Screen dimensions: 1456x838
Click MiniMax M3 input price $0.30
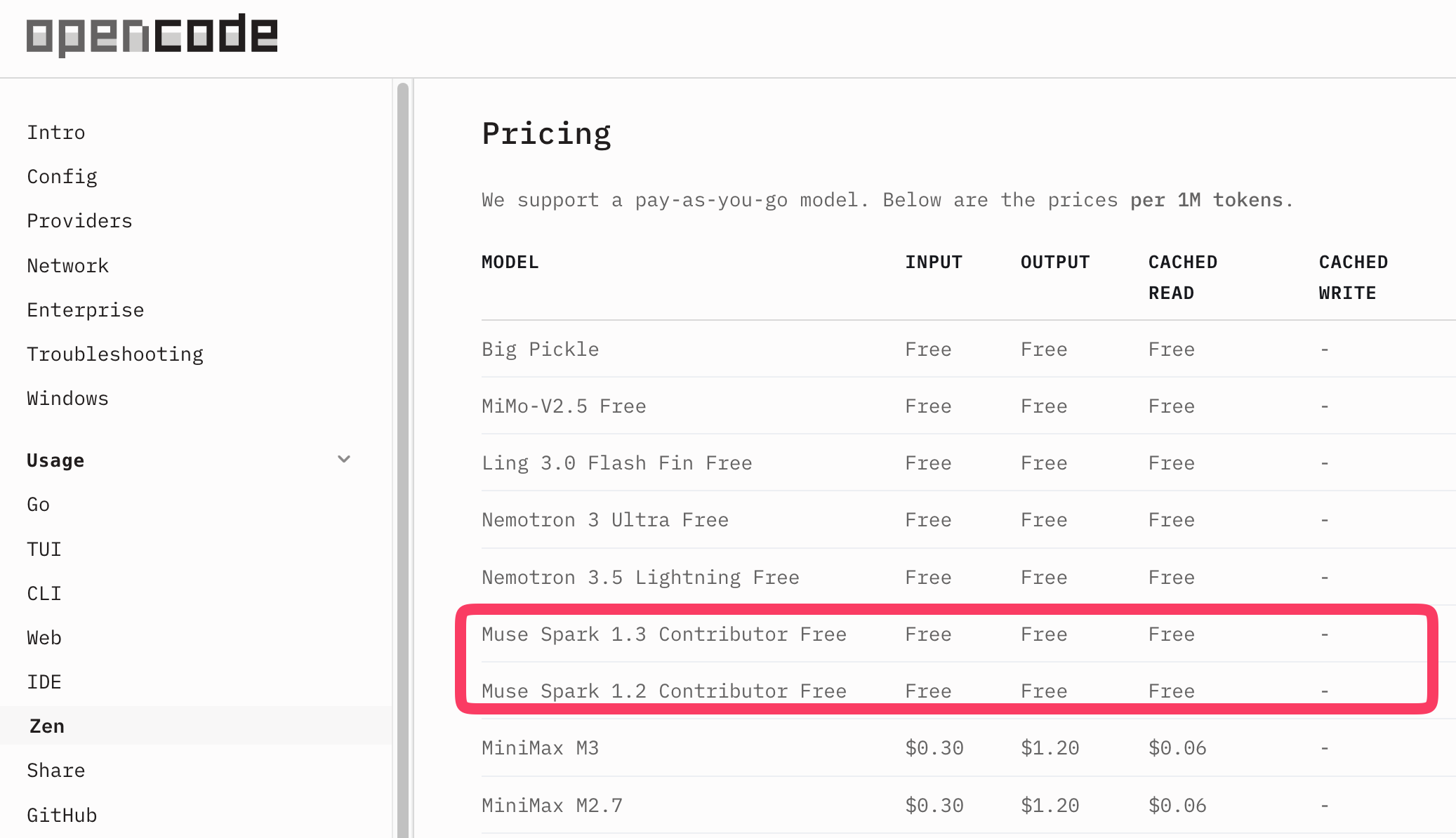pyautogui.click(x=934, y=747)
